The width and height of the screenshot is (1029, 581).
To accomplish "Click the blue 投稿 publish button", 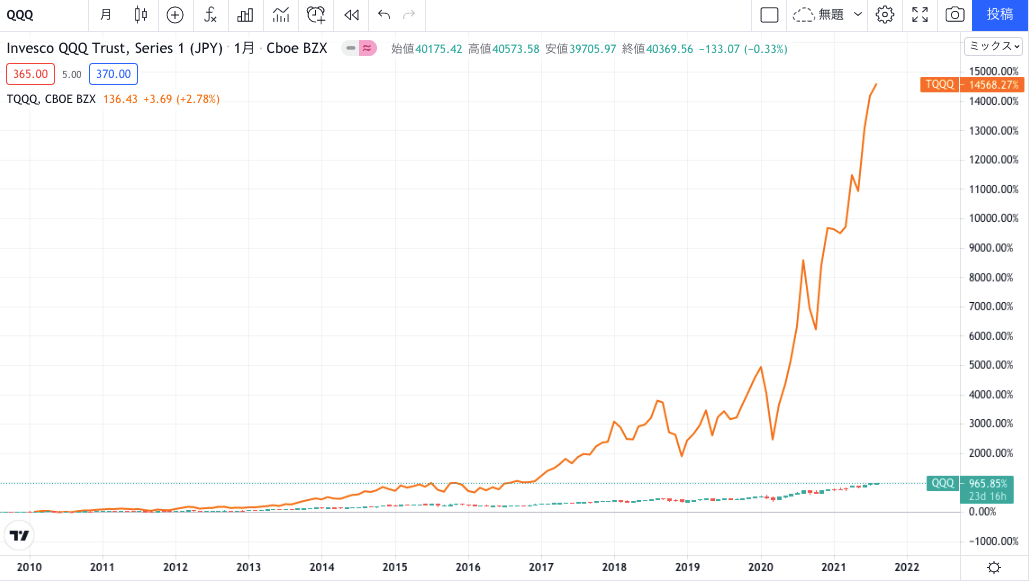I will [x=1000, y=14].
